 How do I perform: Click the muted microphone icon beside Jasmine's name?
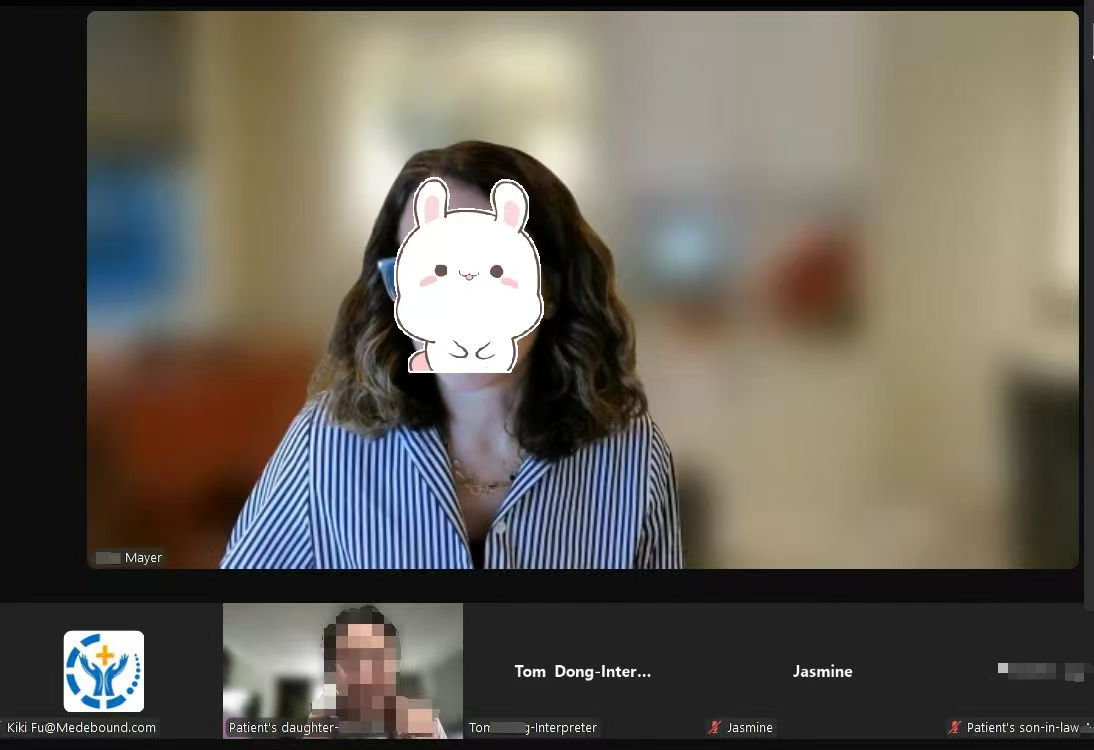pyautogui.click(x=716, y=727)
